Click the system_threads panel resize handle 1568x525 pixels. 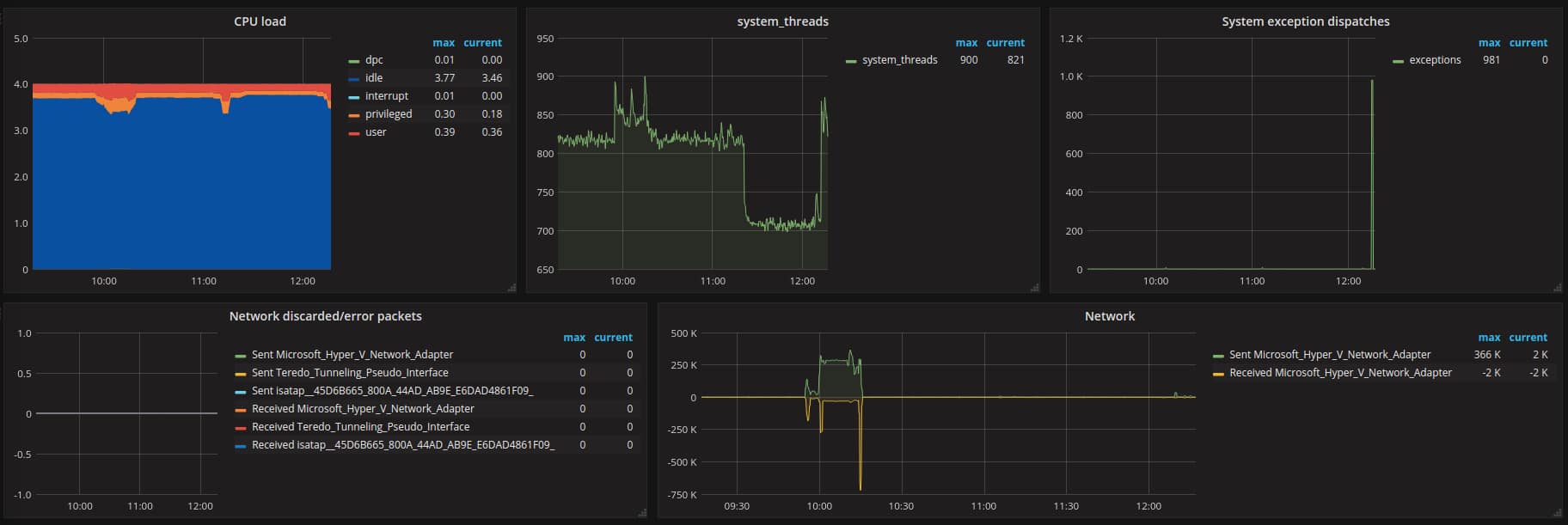(x=1034, y=288)
